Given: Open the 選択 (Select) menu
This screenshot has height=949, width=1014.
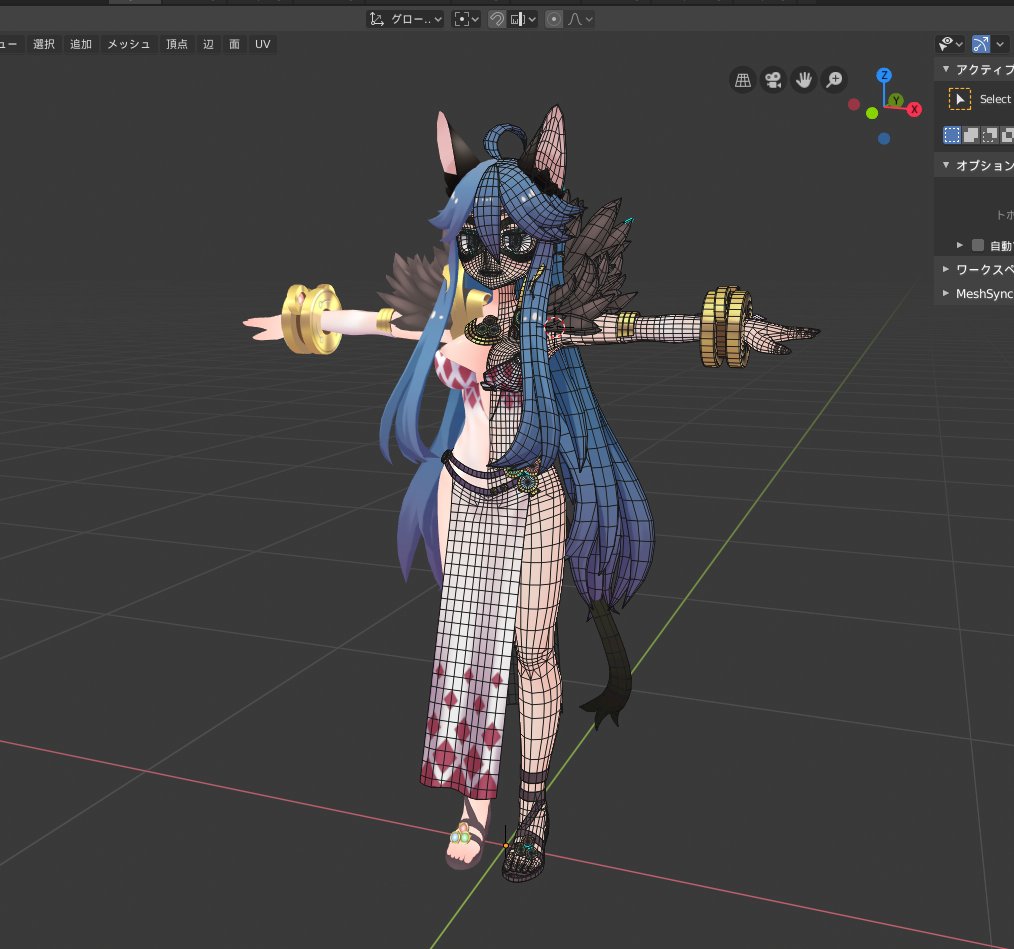Looking at the screenshot, I should point(44,44).
